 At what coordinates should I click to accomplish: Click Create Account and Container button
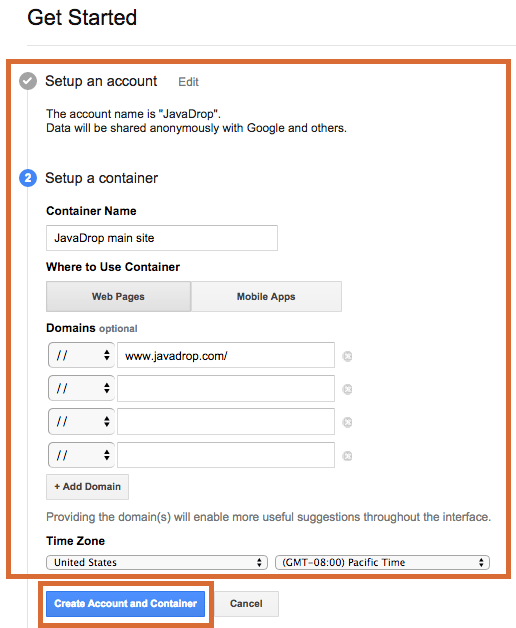(x=125, y=604)
